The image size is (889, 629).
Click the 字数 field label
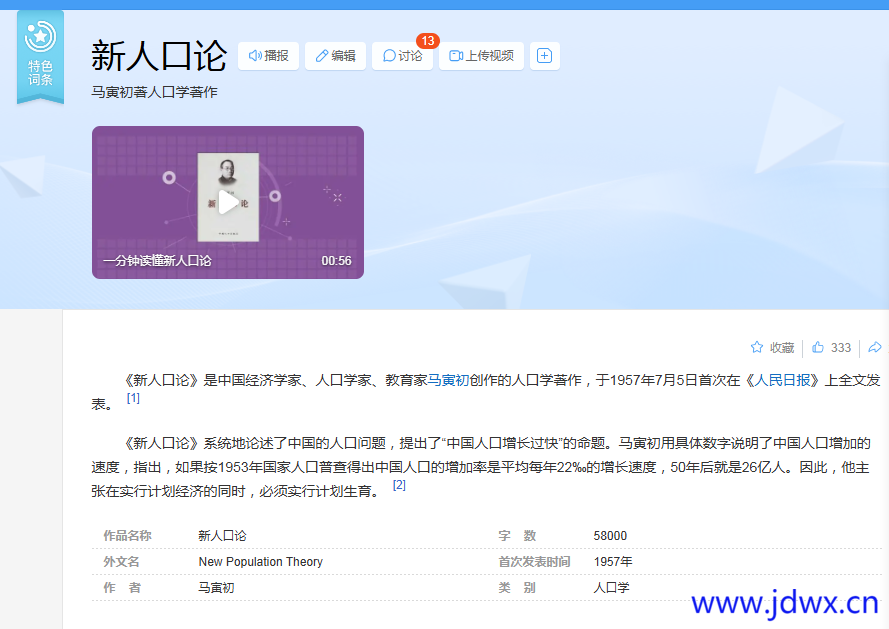pyautogui.click(x=517, y=535)
